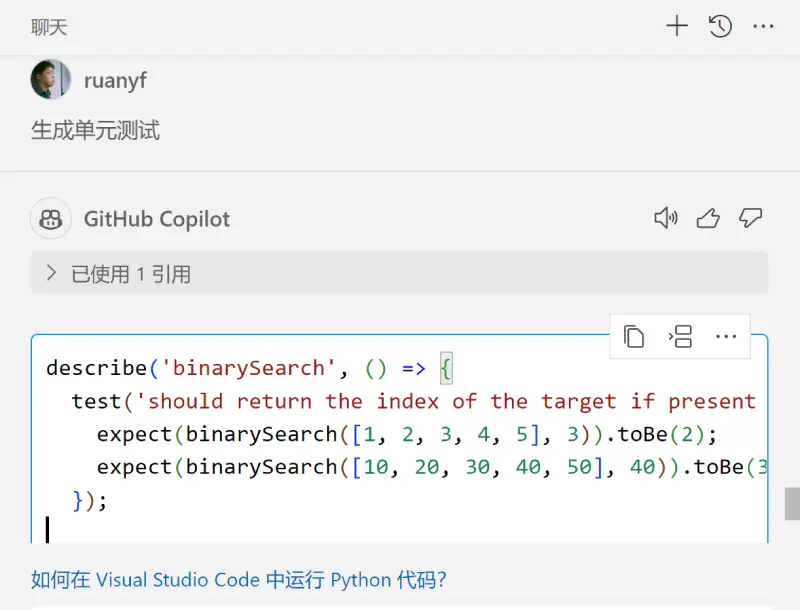Click the closing }); code line
The image size is (800, 610).
90,500
